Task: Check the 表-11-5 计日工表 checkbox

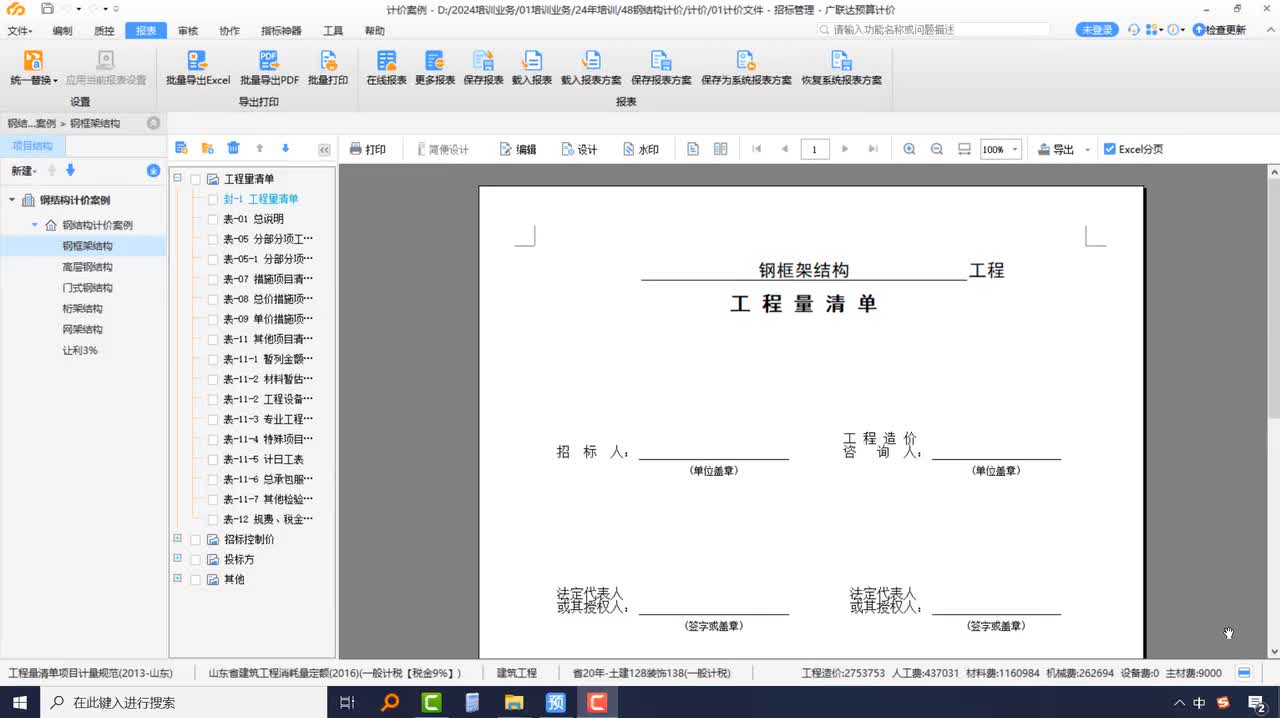Action: (x=212, y=459)
